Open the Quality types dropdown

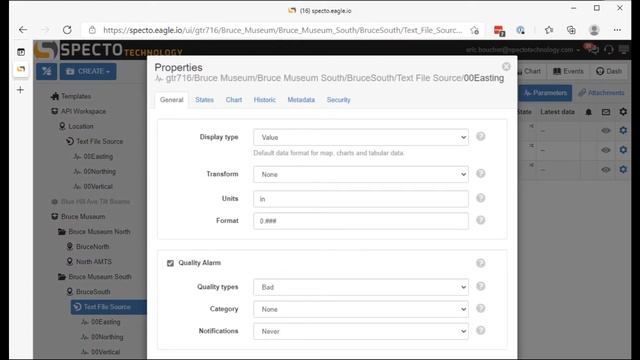click(361, 287)
